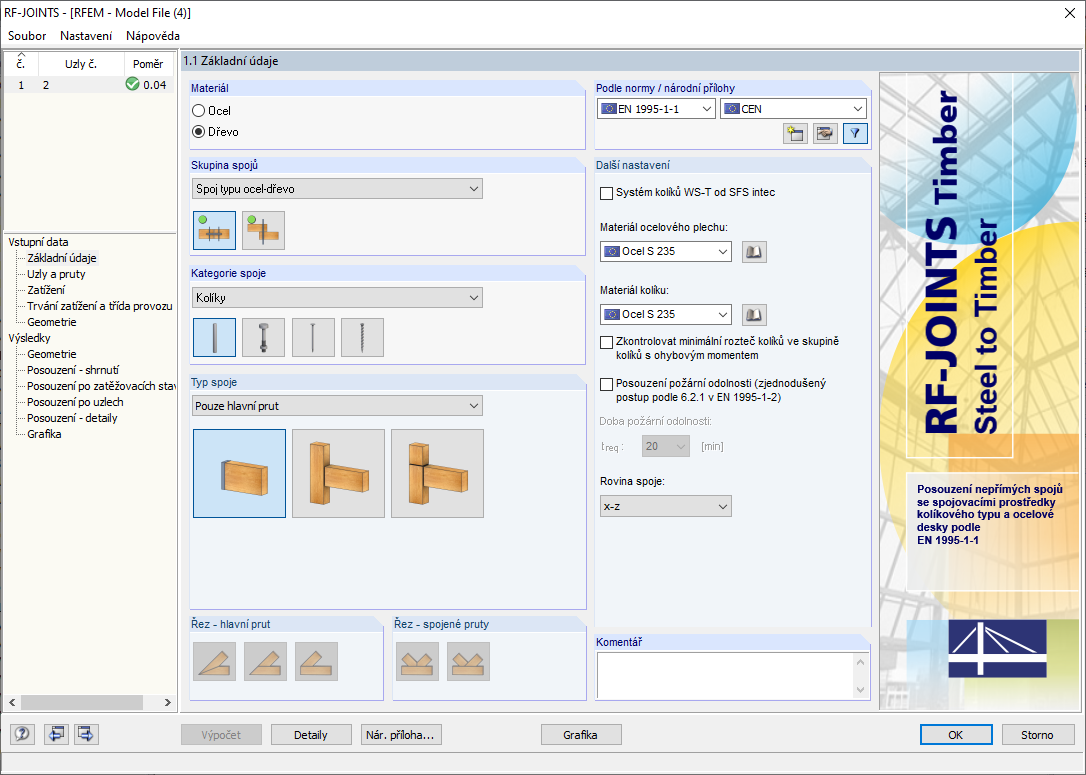
Task: Open steel plate material library
Action: coord(754,251)
